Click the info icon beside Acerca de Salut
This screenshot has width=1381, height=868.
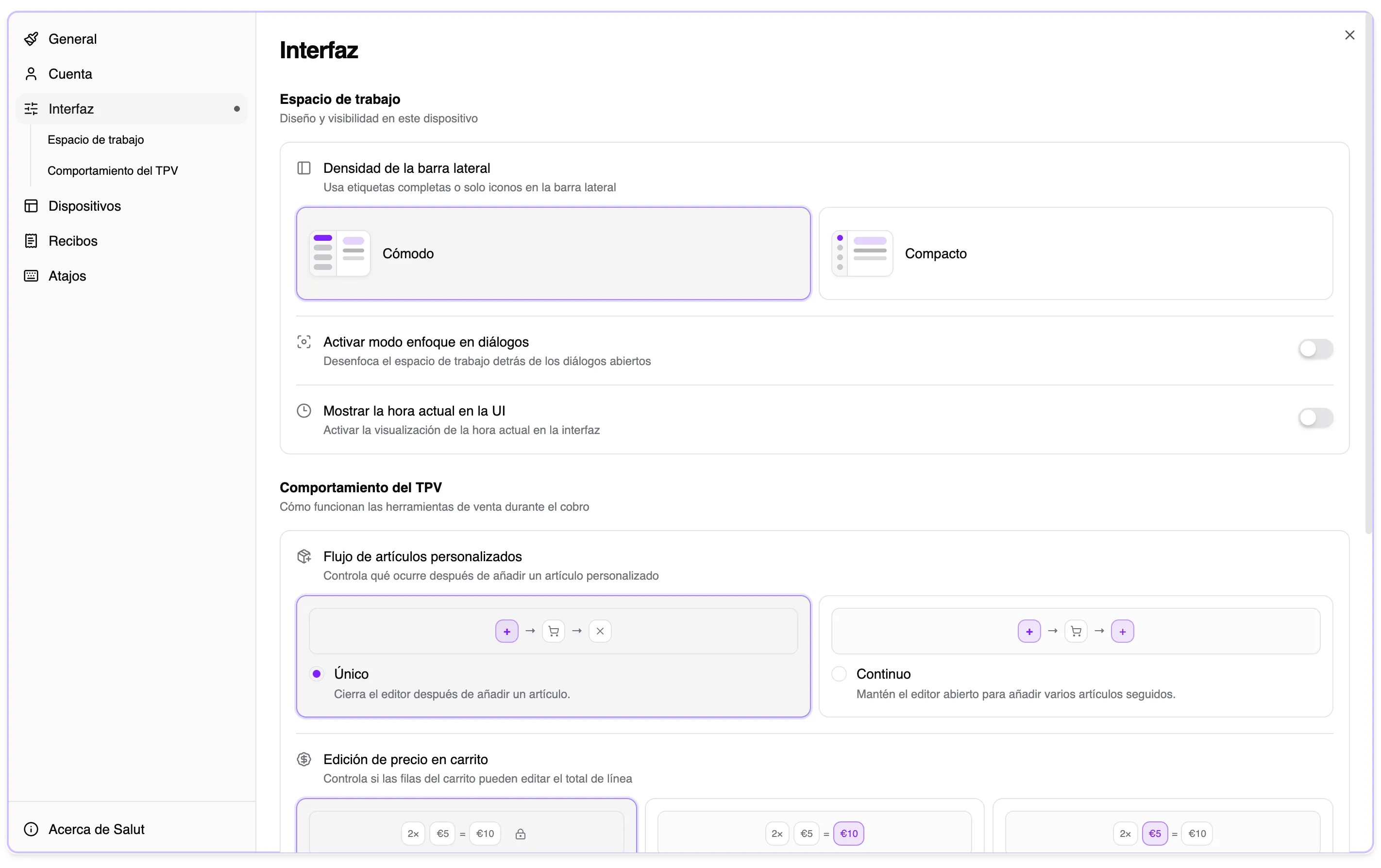pos(31,829)
